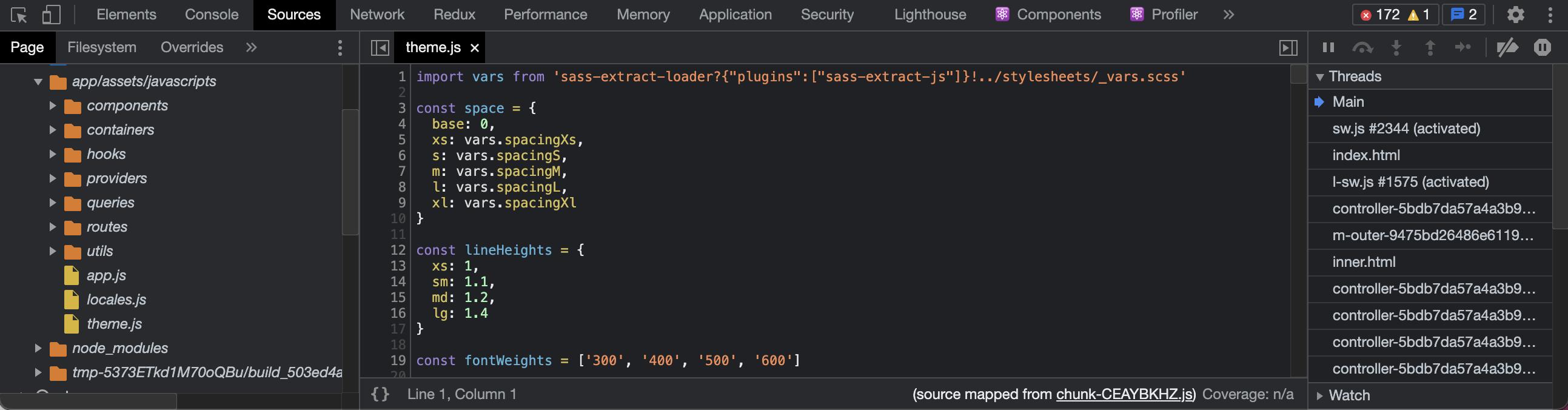The width and height of the screenshot is (1568, 410).
Task: Expand the containers folder
Action: point(52,130)
